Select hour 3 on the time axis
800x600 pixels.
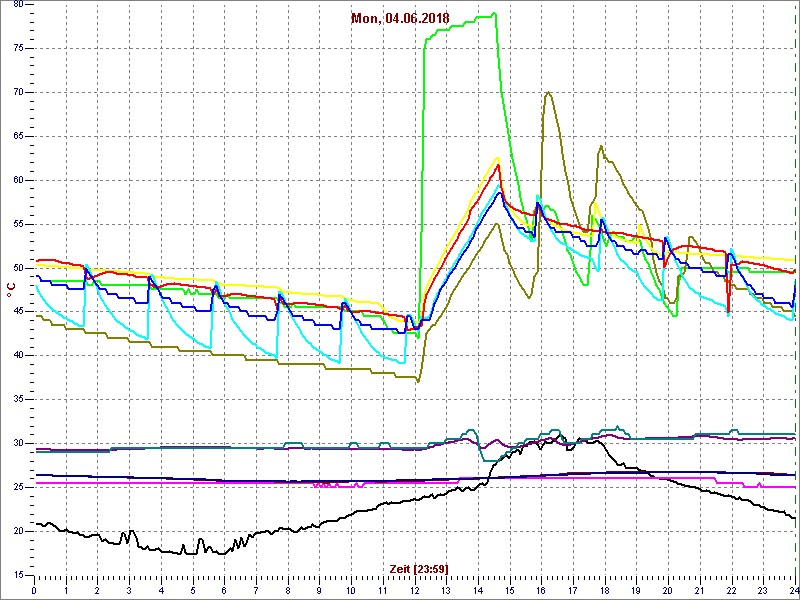[129, 591]
